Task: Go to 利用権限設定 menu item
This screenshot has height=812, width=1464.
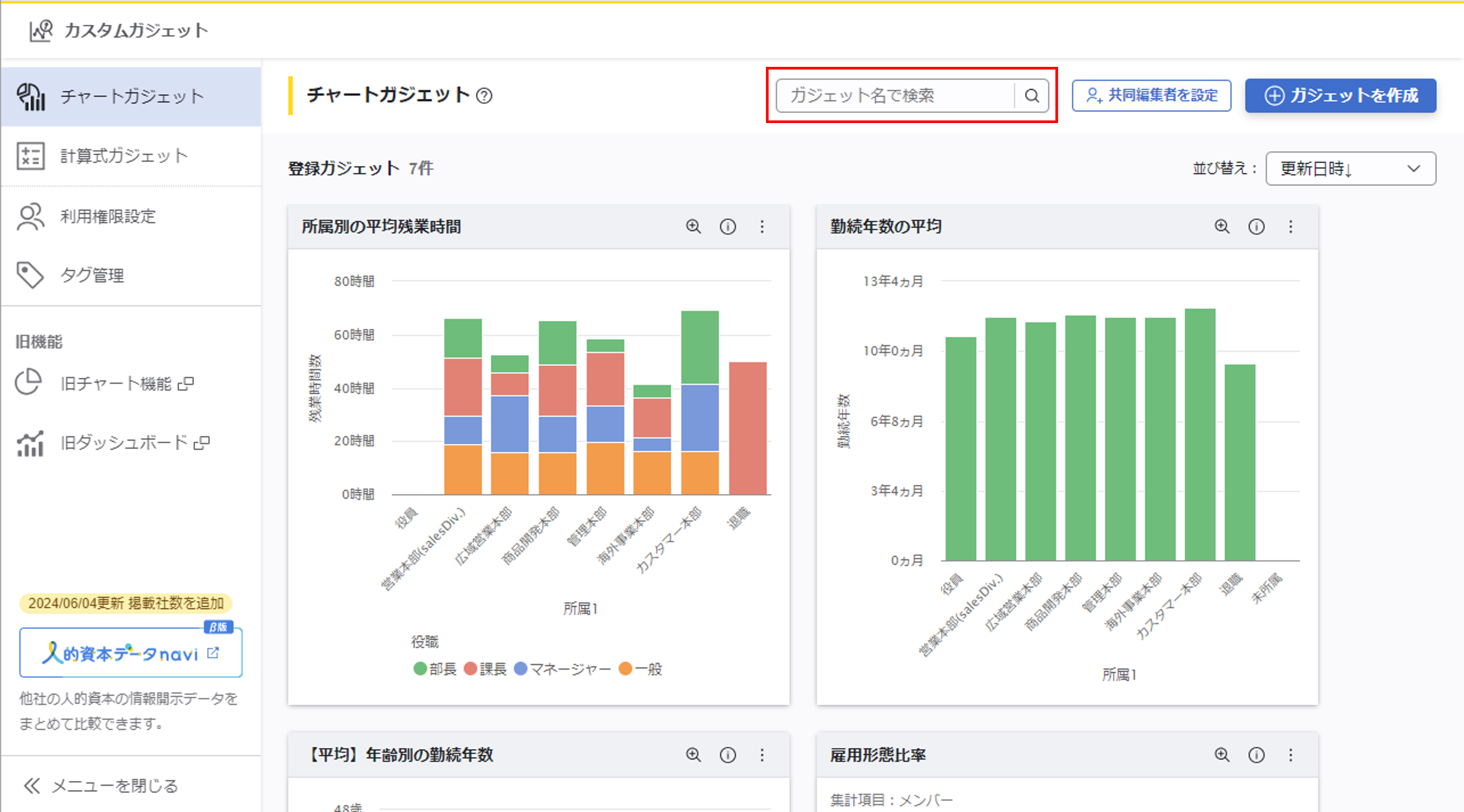Action: click(x=108, y=216)
